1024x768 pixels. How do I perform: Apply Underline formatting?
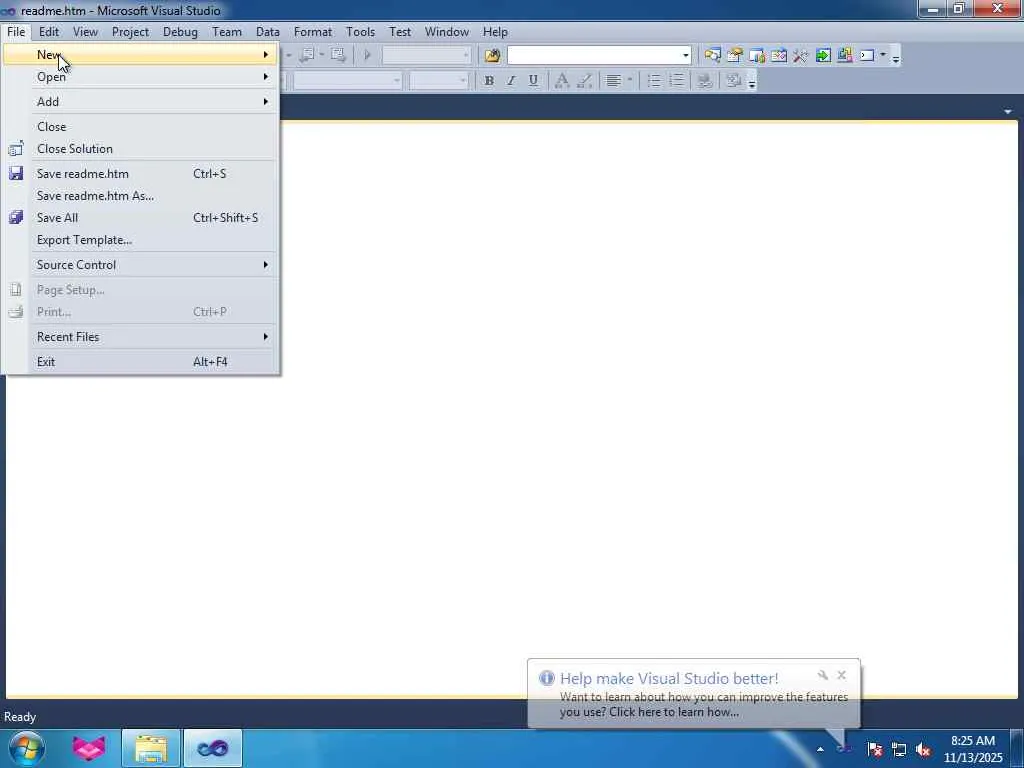tap(533, 80)
